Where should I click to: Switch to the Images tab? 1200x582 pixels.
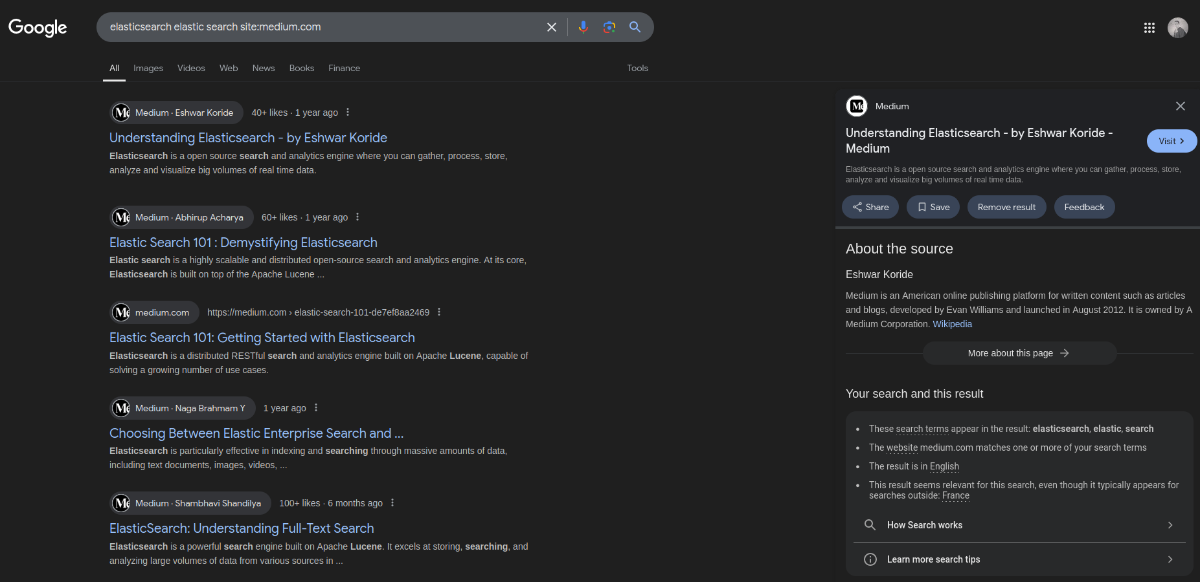coord(148,68)
